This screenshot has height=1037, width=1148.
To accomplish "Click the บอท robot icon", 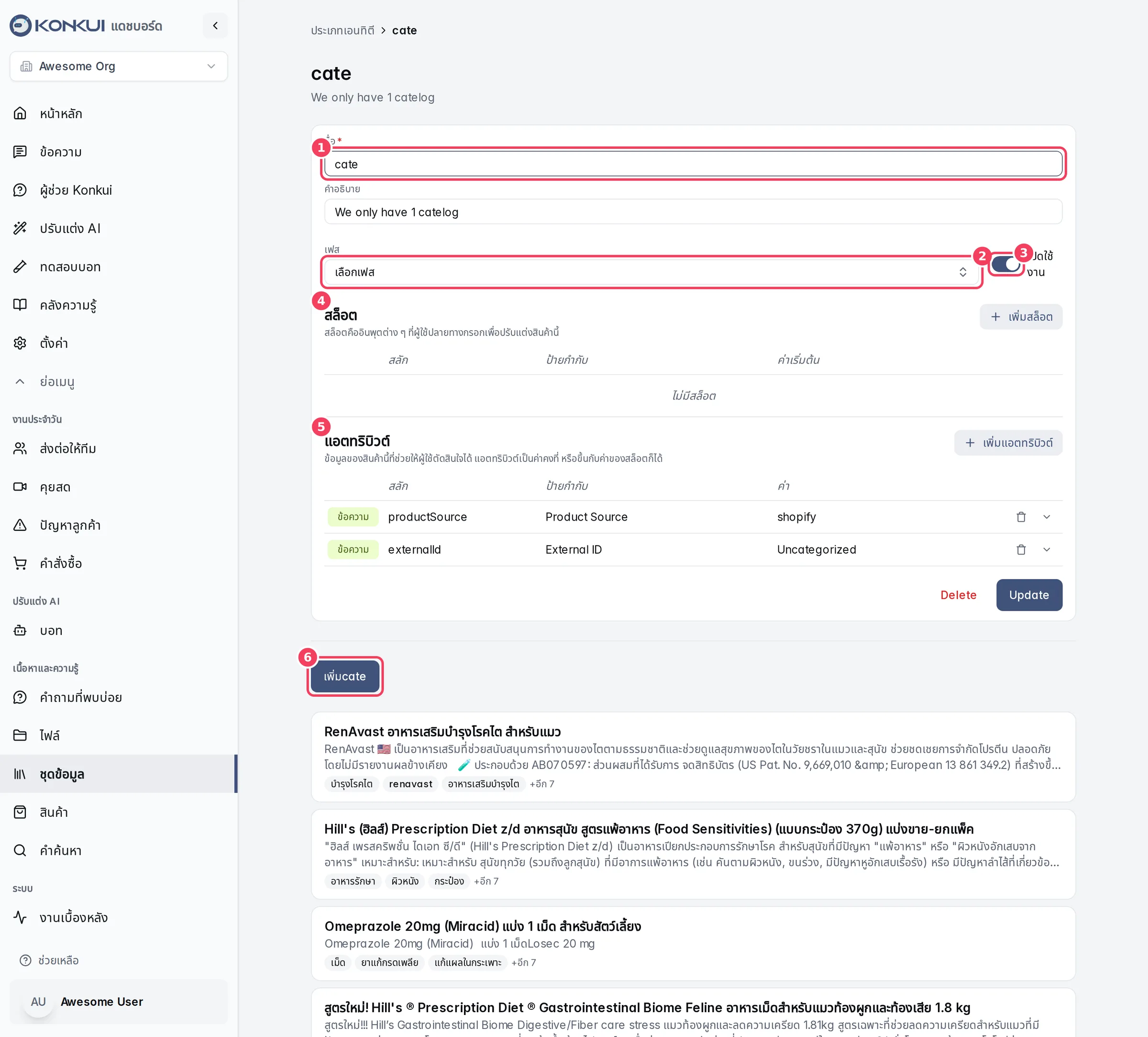I will click(20, 630).
